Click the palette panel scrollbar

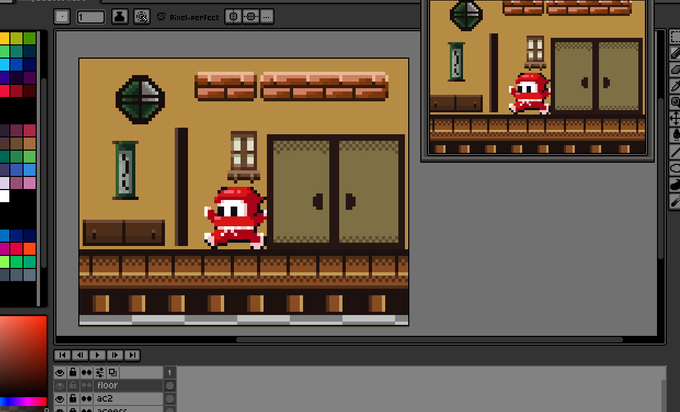(43, 173)
